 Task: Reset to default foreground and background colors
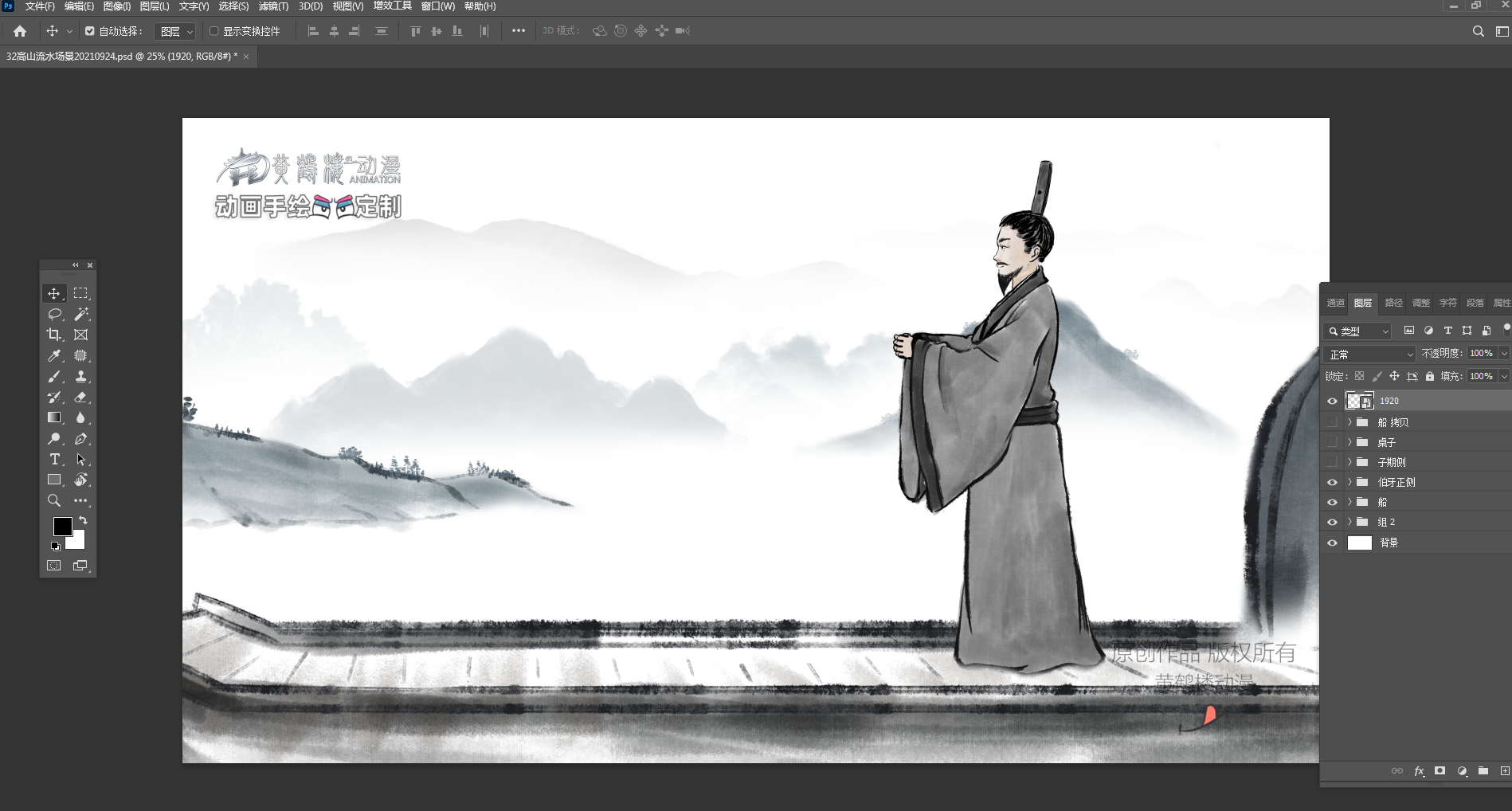click(55, 547)
